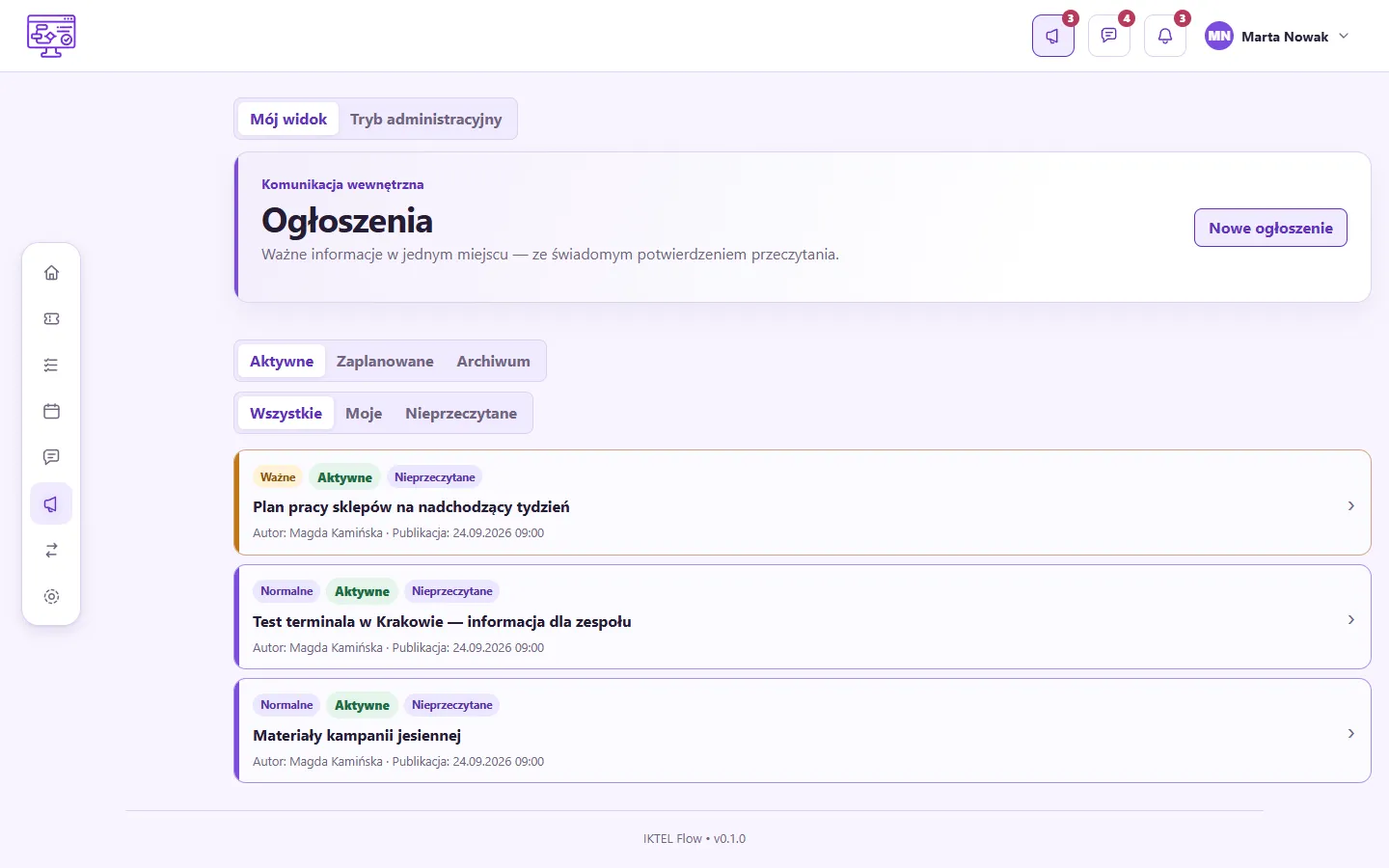Switch to 'Mój widok' tab
The width and height of the screenshot is (1389, 868).
click(288, 119)
